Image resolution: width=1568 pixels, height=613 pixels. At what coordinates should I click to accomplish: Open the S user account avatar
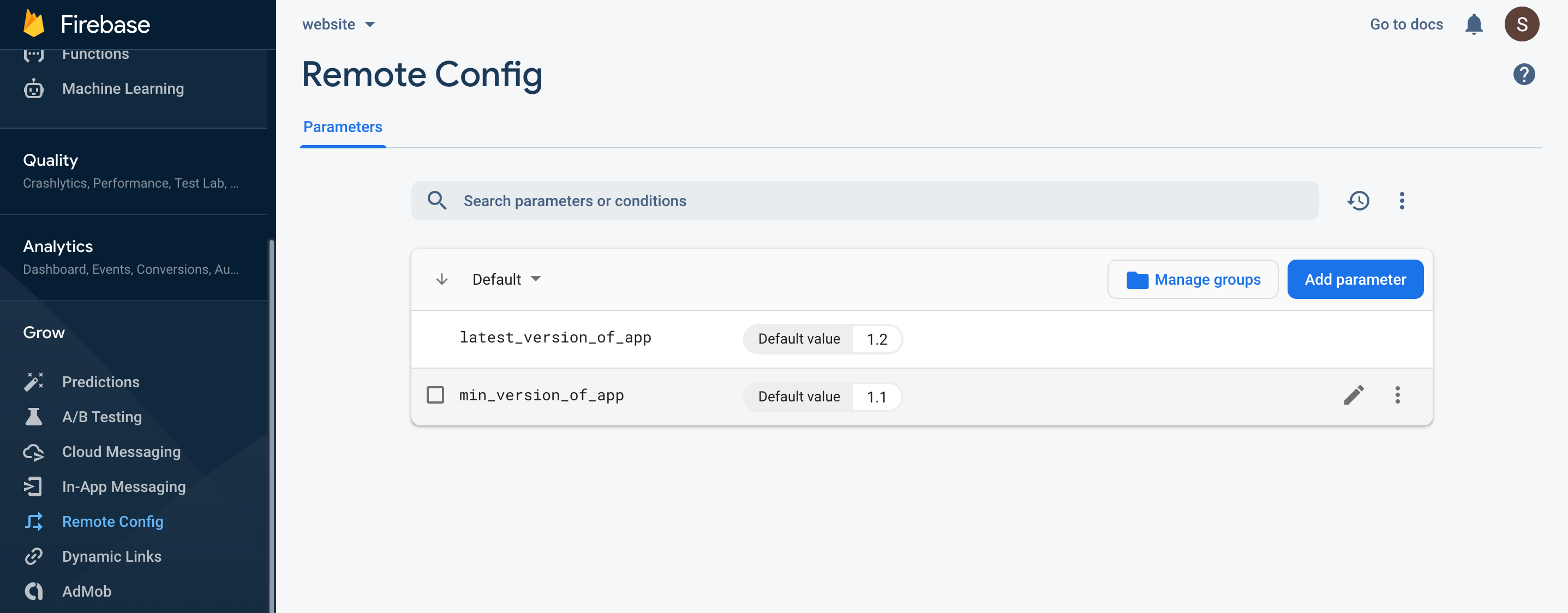[x=1522, y=25]
